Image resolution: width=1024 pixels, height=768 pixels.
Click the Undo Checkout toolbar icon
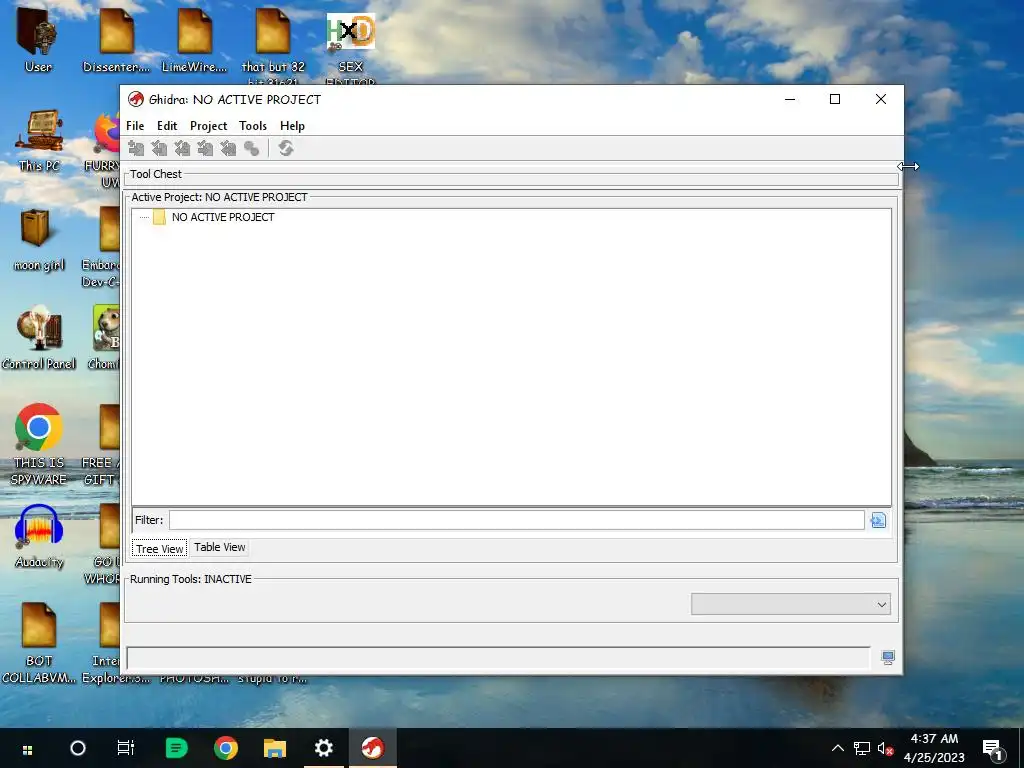pos(228,149)
